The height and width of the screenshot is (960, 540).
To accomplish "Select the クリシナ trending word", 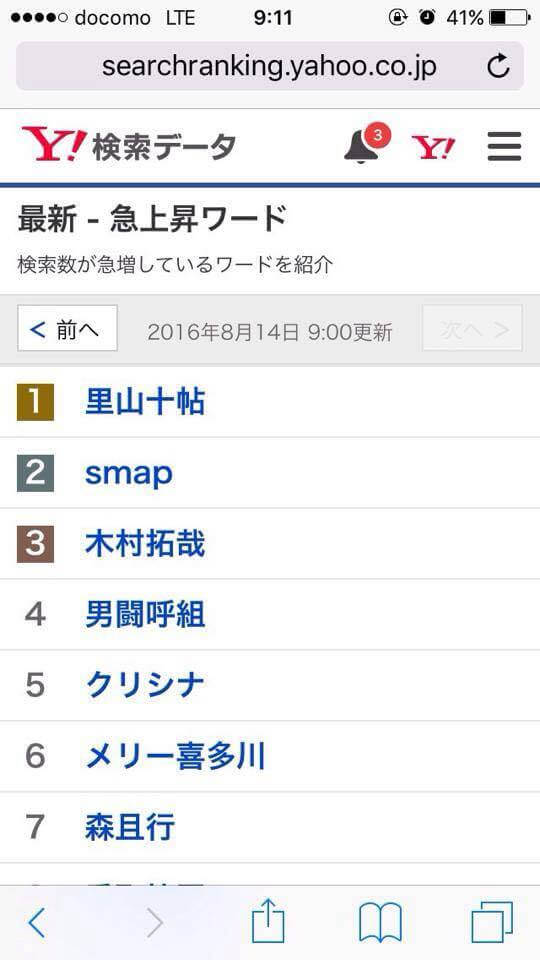I will (145, 685).
